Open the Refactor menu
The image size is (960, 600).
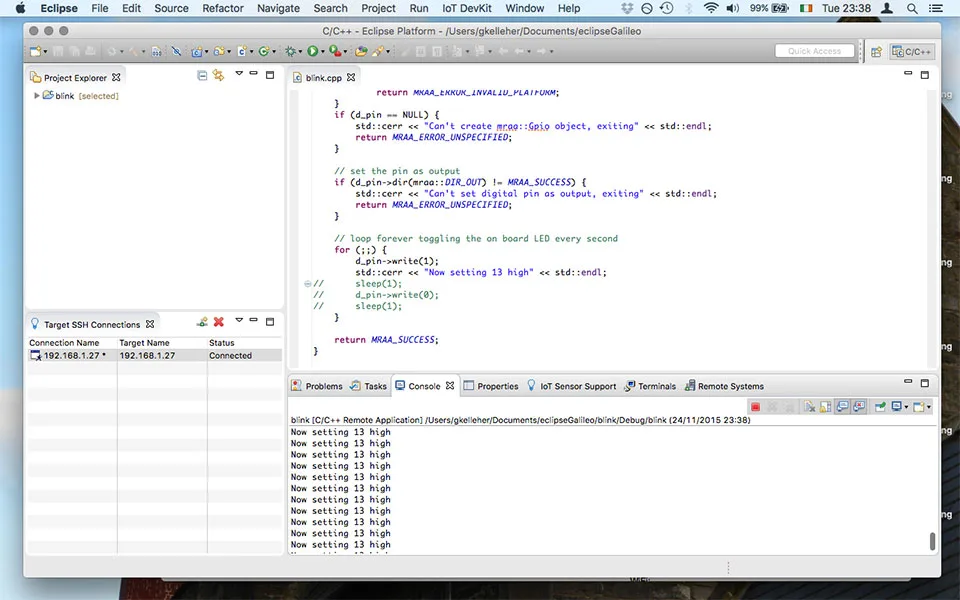point(222,8)
